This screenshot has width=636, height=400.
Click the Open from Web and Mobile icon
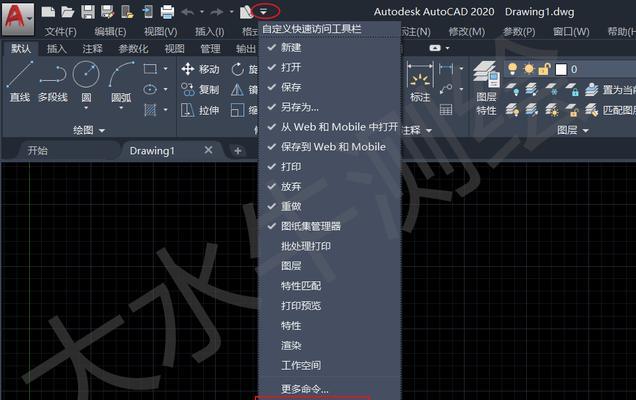(127, 12)
